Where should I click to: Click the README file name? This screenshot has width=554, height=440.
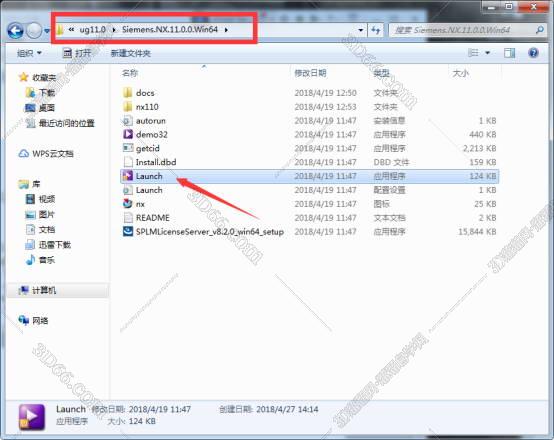[153, 218]
